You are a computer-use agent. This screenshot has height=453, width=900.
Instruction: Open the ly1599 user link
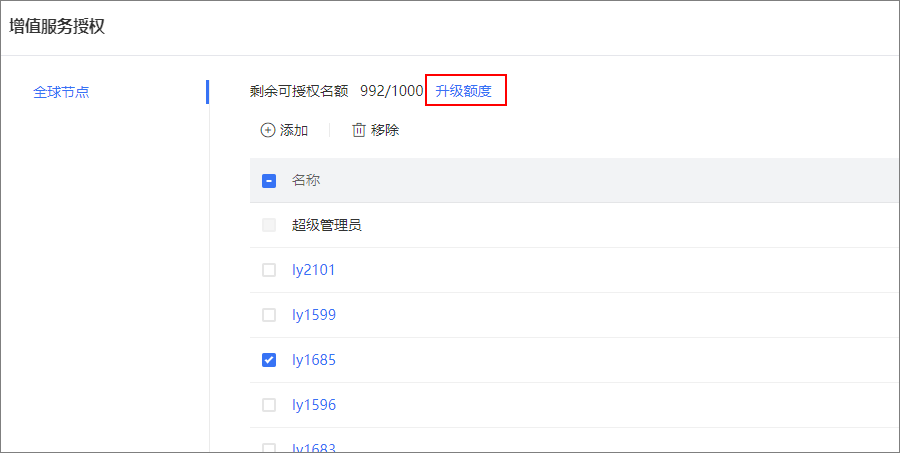[313, 315]
